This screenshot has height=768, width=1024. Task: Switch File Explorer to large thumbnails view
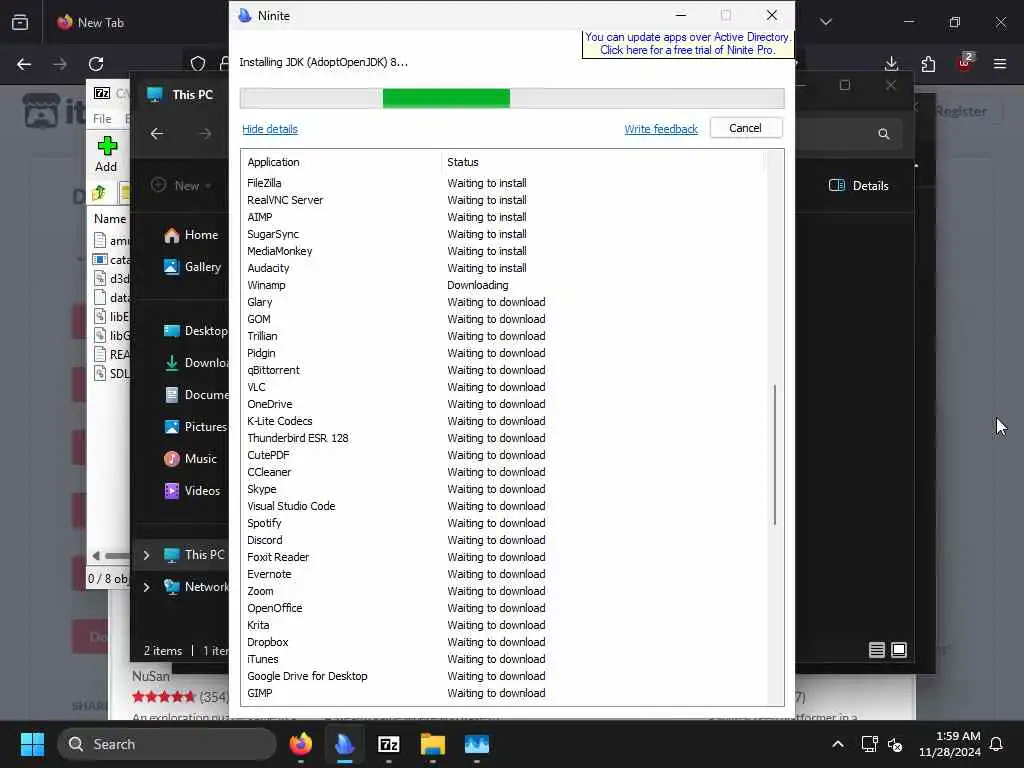[899, 650]
